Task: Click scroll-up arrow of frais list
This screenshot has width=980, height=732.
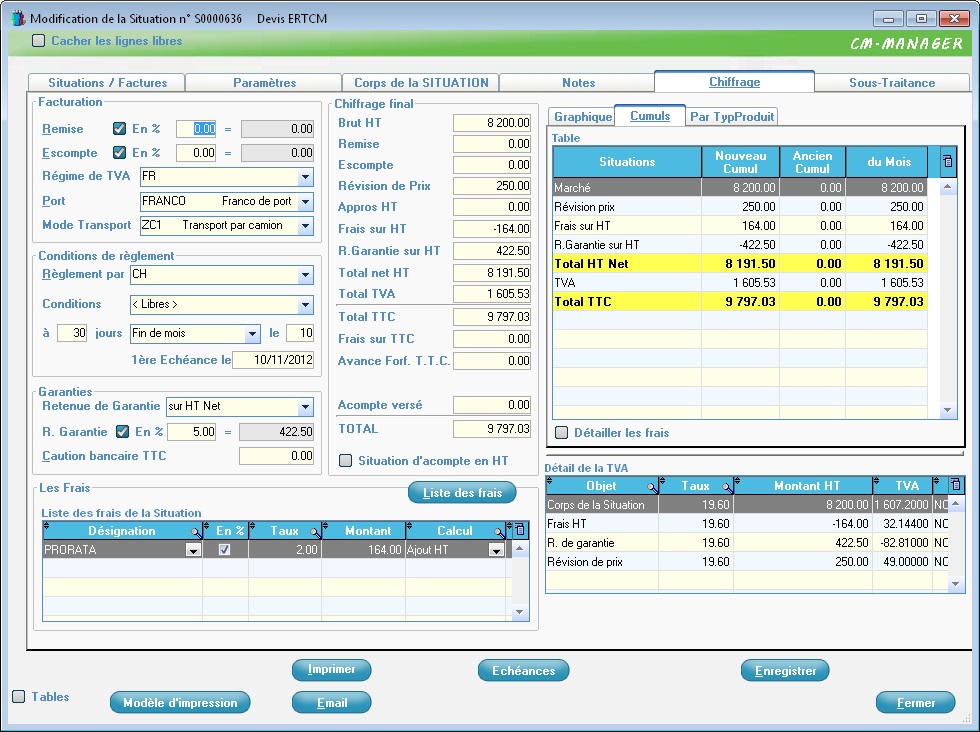Action: (519, 549)
